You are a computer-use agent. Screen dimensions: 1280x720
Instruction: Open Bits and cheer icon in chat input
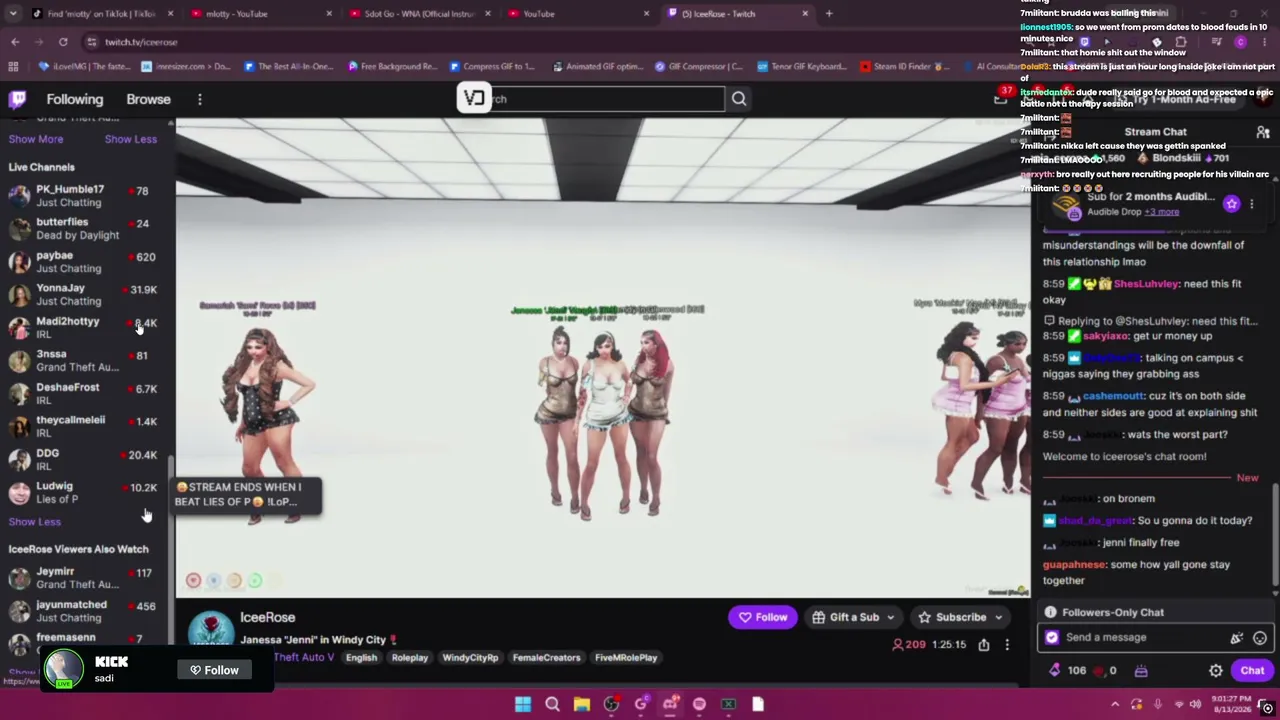(1237, 637)
